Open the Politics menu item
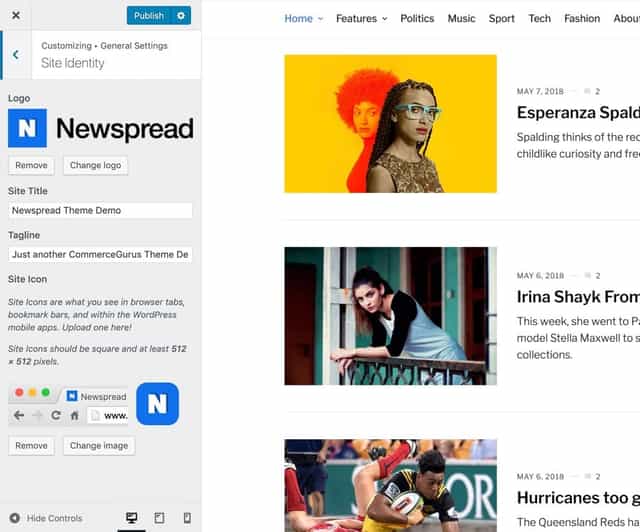Viewport: 640px width, 532px height. 417,19
